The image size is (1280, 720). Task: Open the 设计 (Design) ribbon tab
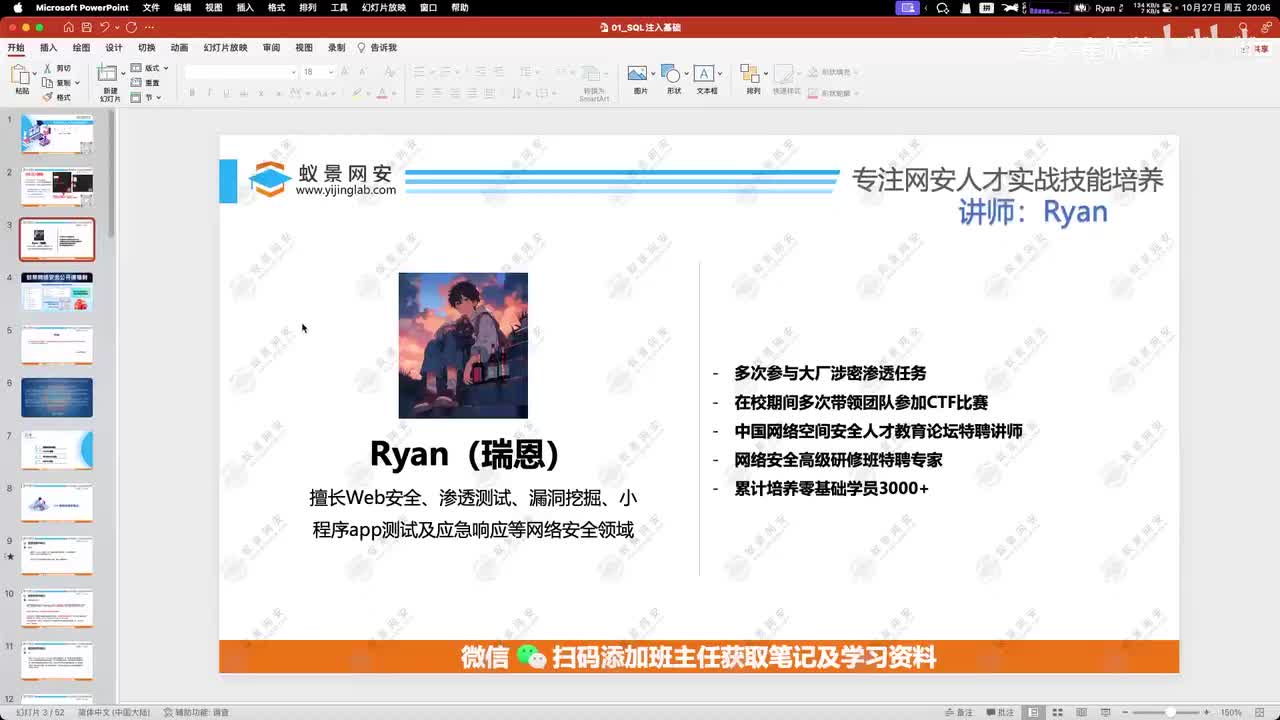pyautogui.click(x=114, y=47)
